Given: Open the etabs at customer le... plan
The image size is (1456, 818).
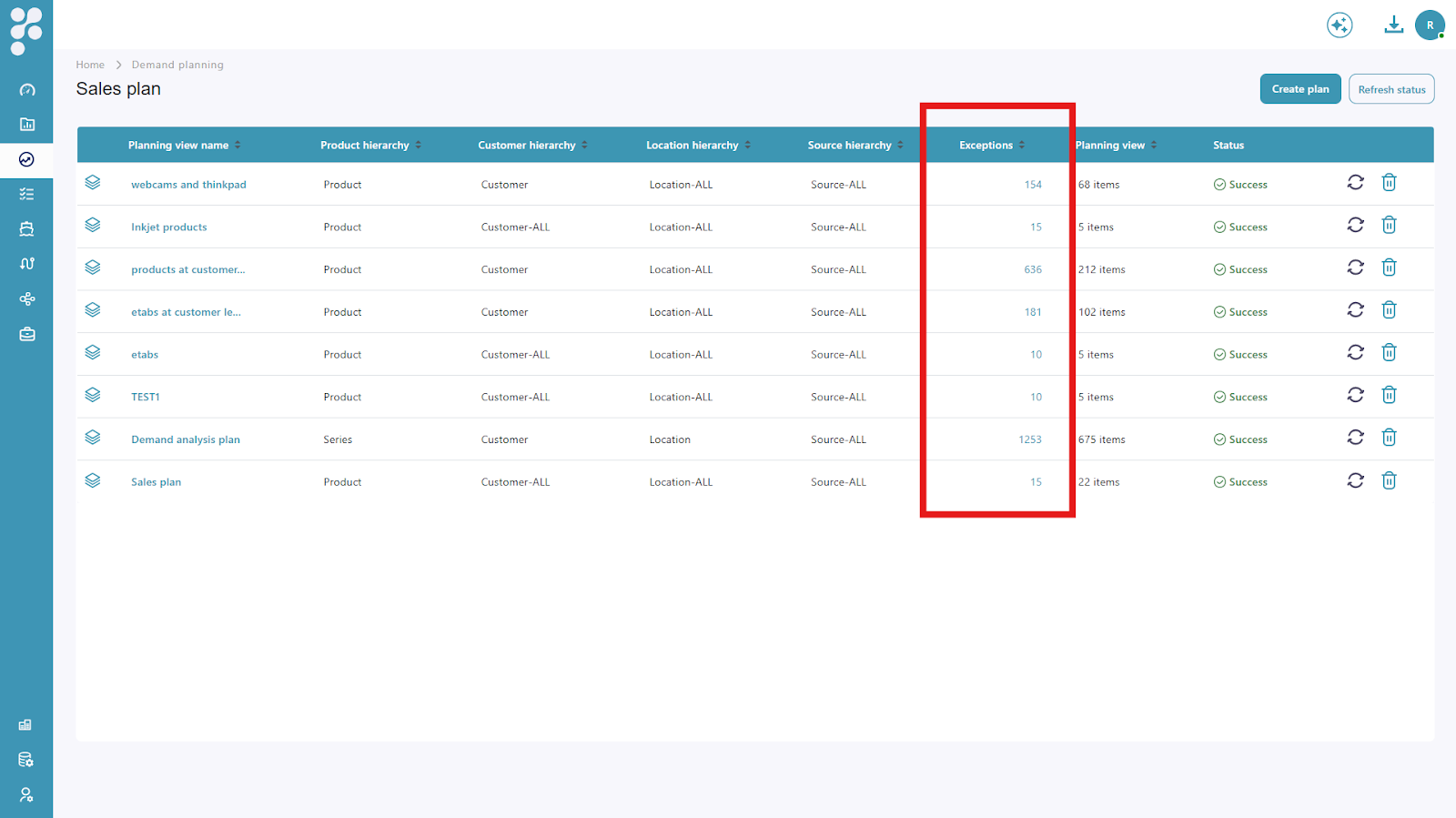Looking at the screenshot, I should pos(186,312).
